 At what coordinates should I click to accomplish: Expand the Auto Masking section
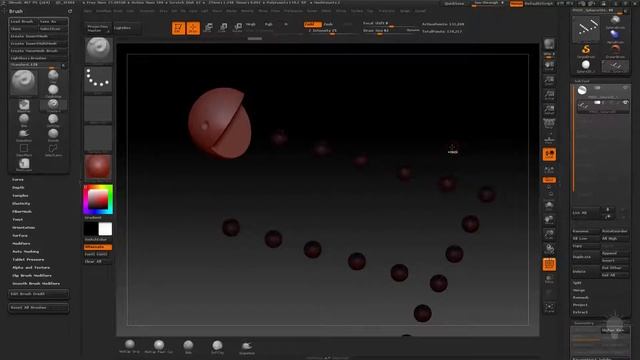click(x=26, y=251)
